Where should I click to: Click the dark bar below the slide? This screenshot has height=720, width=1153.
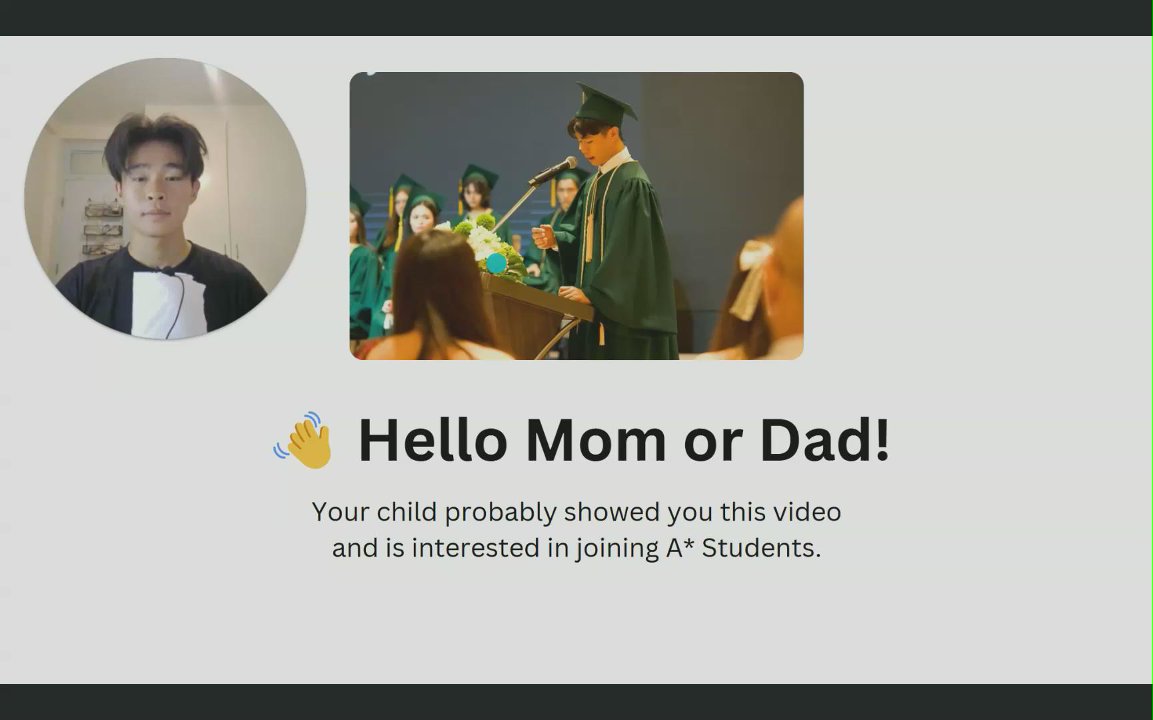click(576, 702)
